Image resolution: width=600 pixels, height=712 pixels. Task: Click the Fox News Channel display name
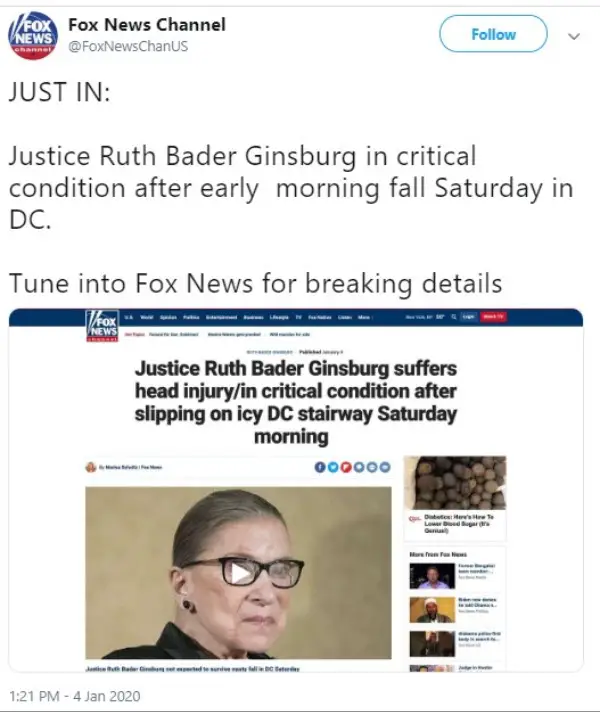(x=147, y=25)
